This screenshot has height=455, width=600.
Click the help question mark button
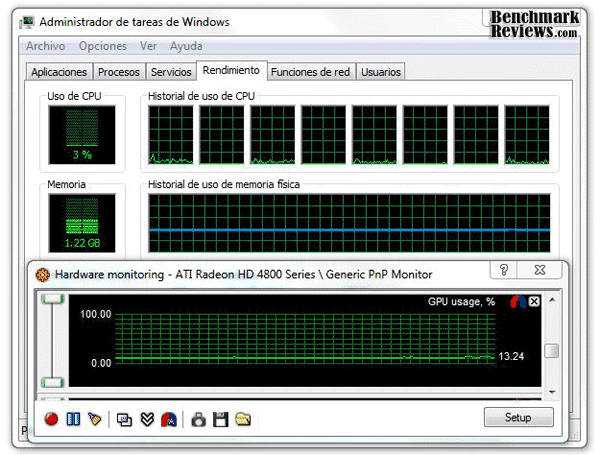(x=504, y=270)
